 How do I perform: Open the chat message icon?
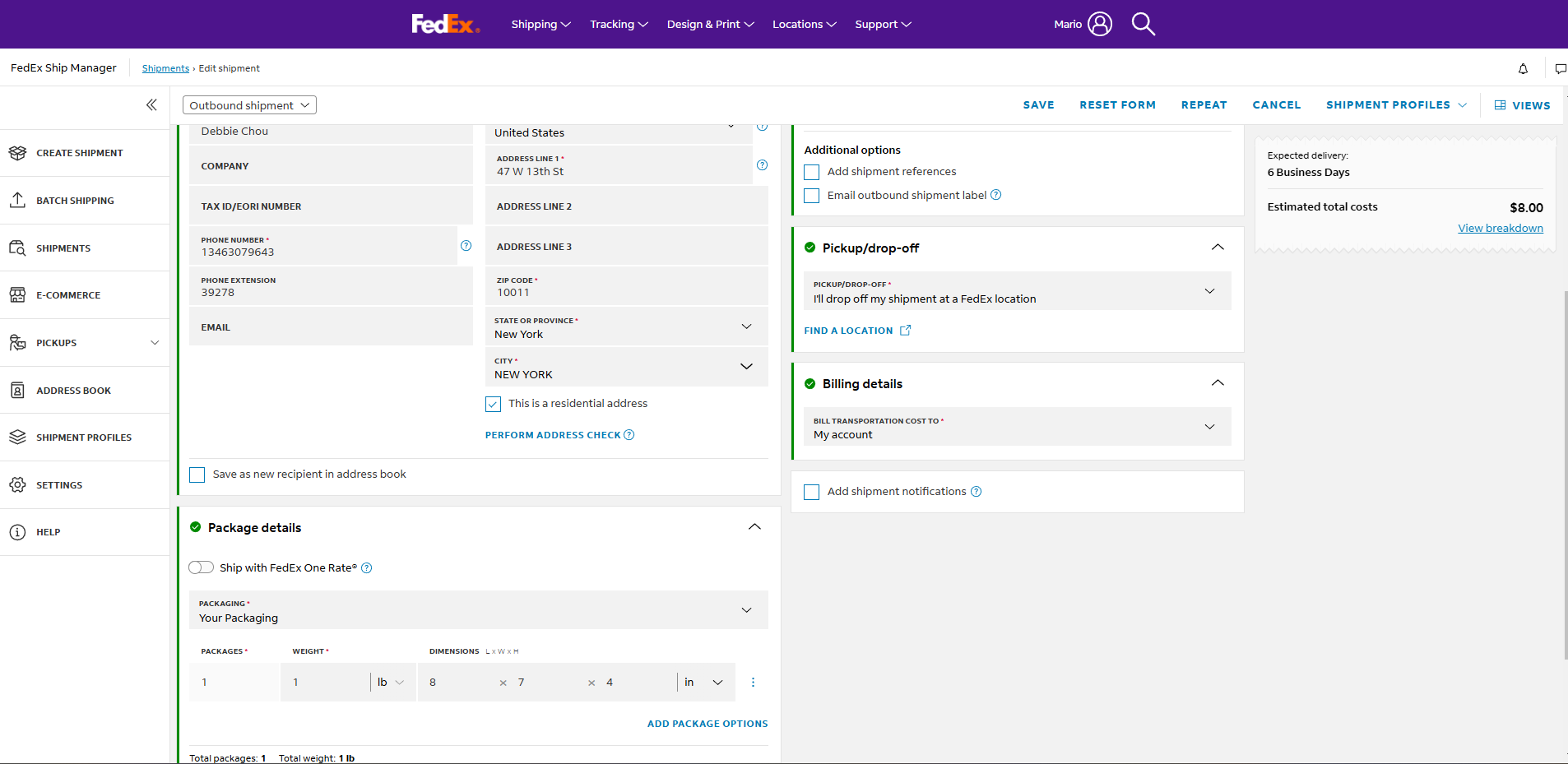[1560, 68]
